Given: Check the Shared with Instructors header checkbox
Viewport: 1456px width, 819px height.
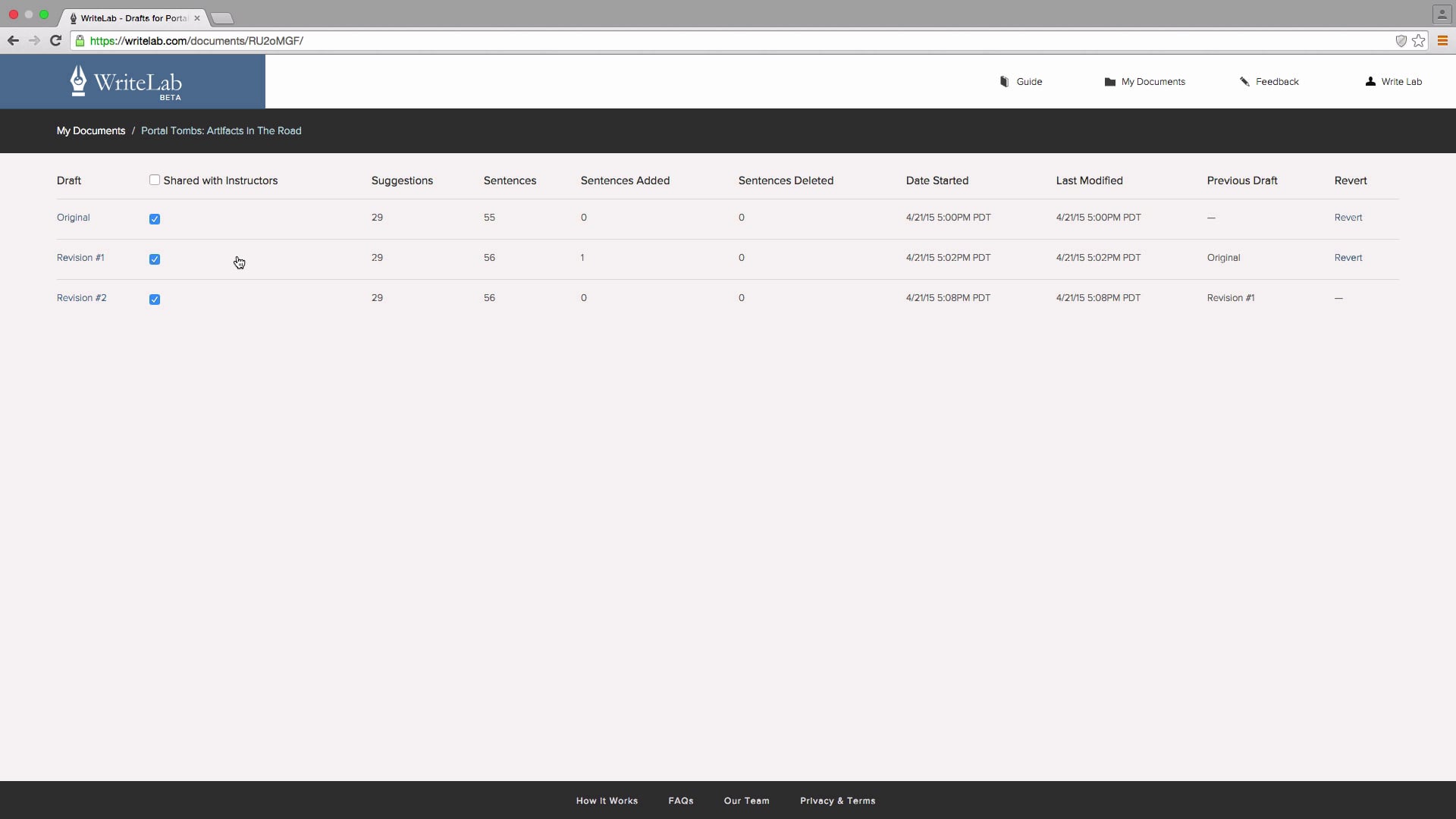Looking at the screenshot, I should [155, 180].
